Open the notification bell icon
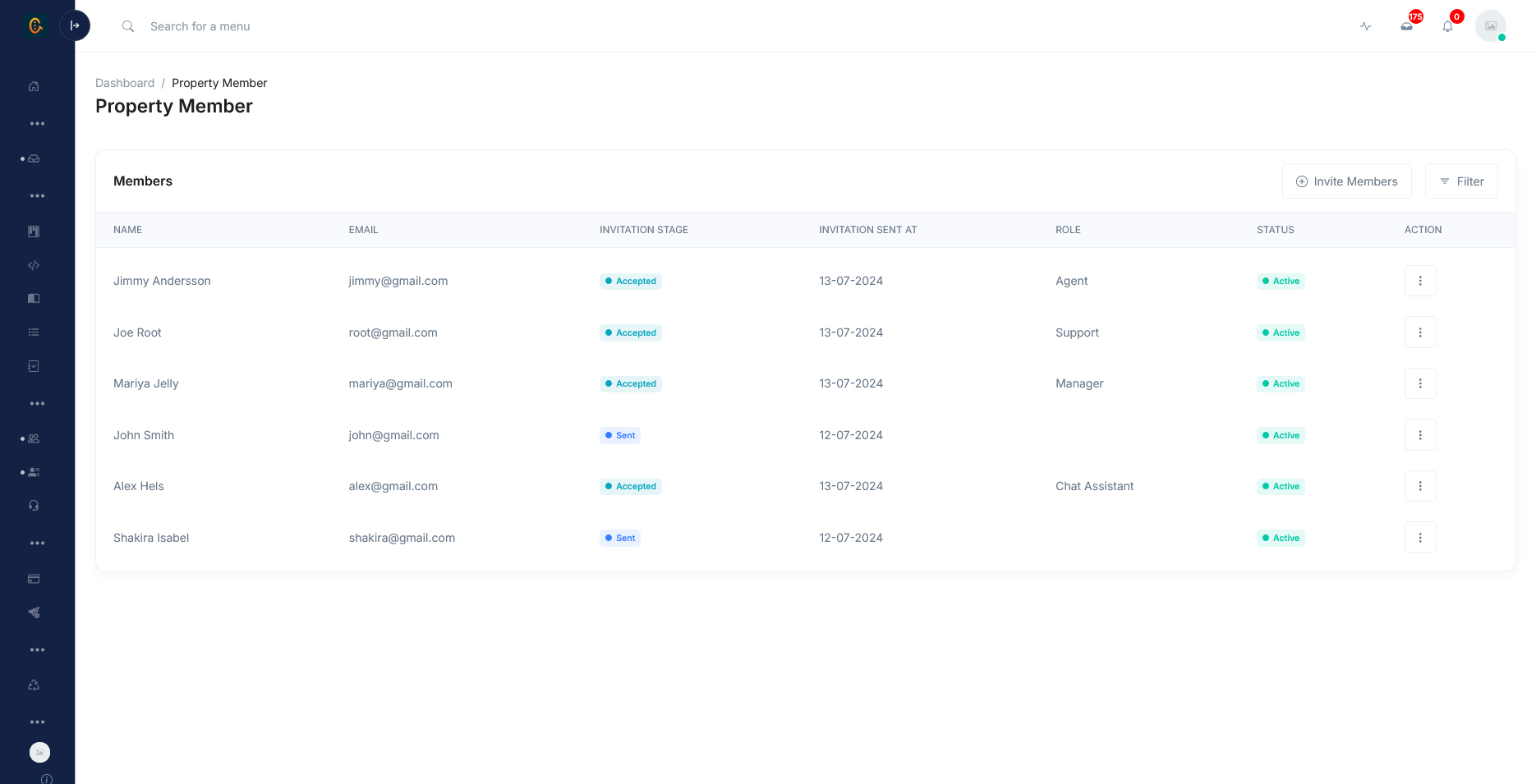The image size is (1536, 784). click(1447, 26)
